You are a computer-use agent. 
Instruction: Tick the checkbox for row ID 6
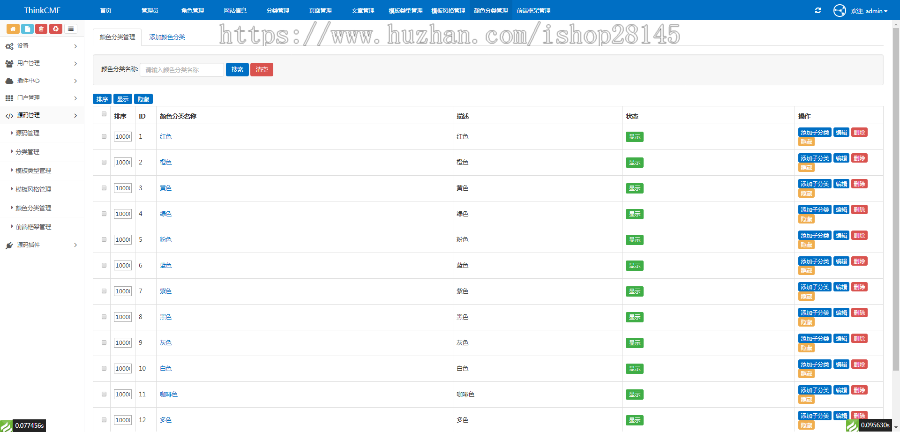pyautogui.click(x=104, y=266)
